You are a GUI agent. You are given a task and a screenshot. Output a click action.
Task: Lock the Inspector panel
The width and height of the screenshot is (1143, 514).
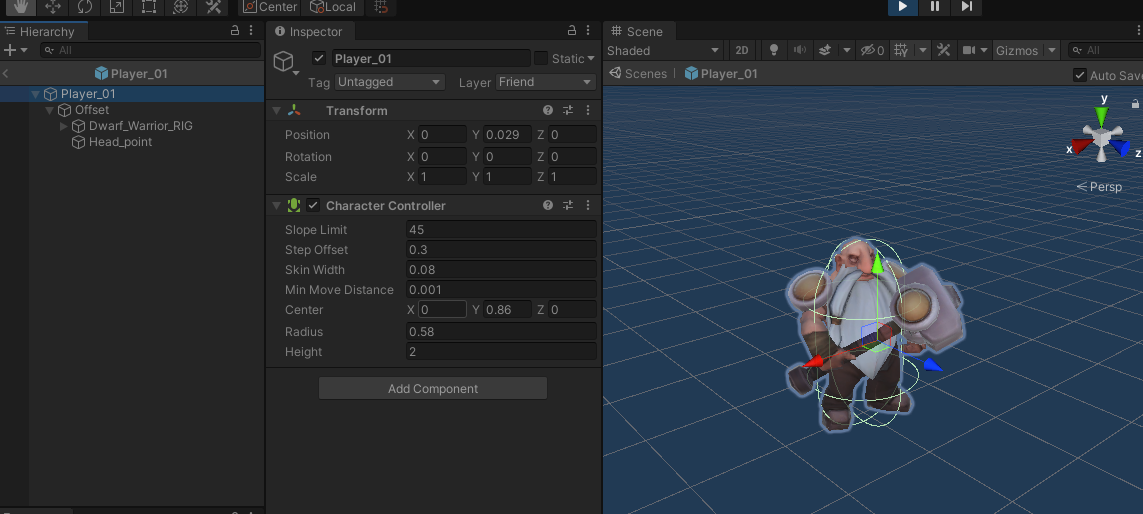pos(572,31)
